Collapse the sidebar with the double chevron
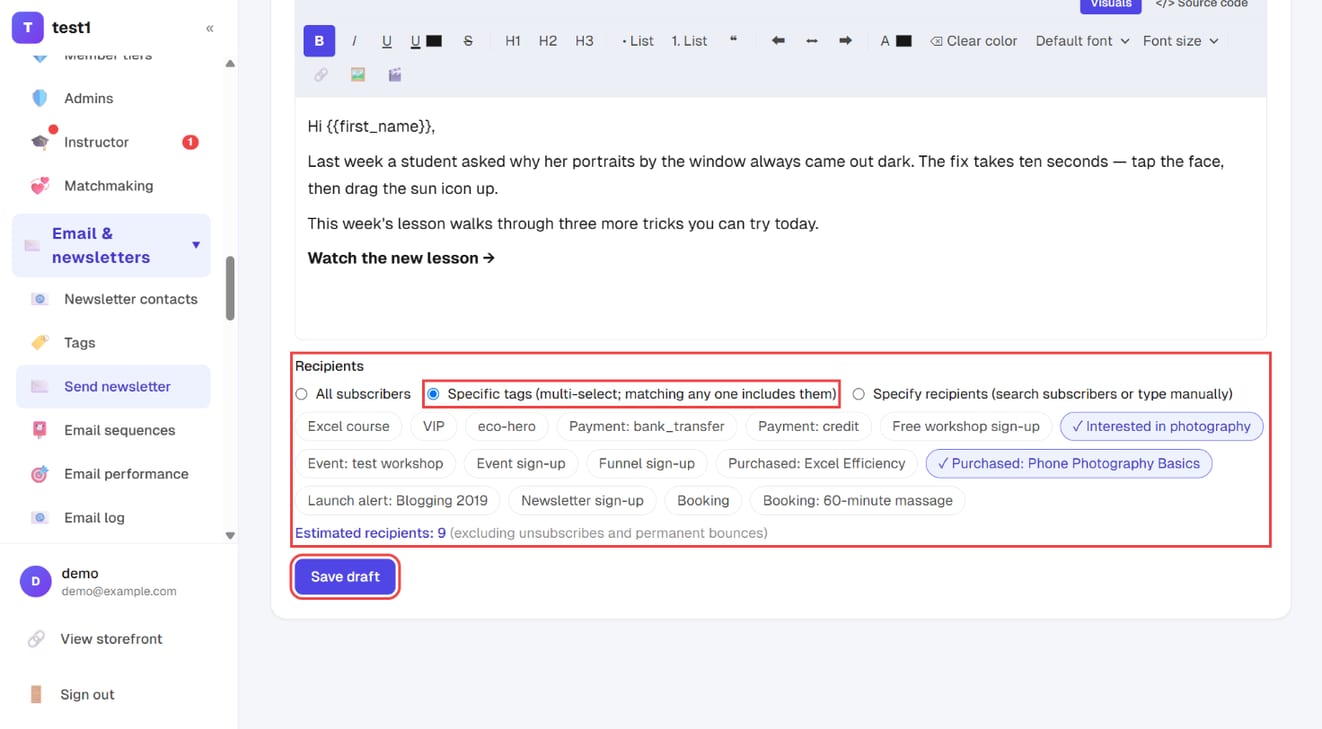Viewport: 1322px width, 729px height. [209, 28]
